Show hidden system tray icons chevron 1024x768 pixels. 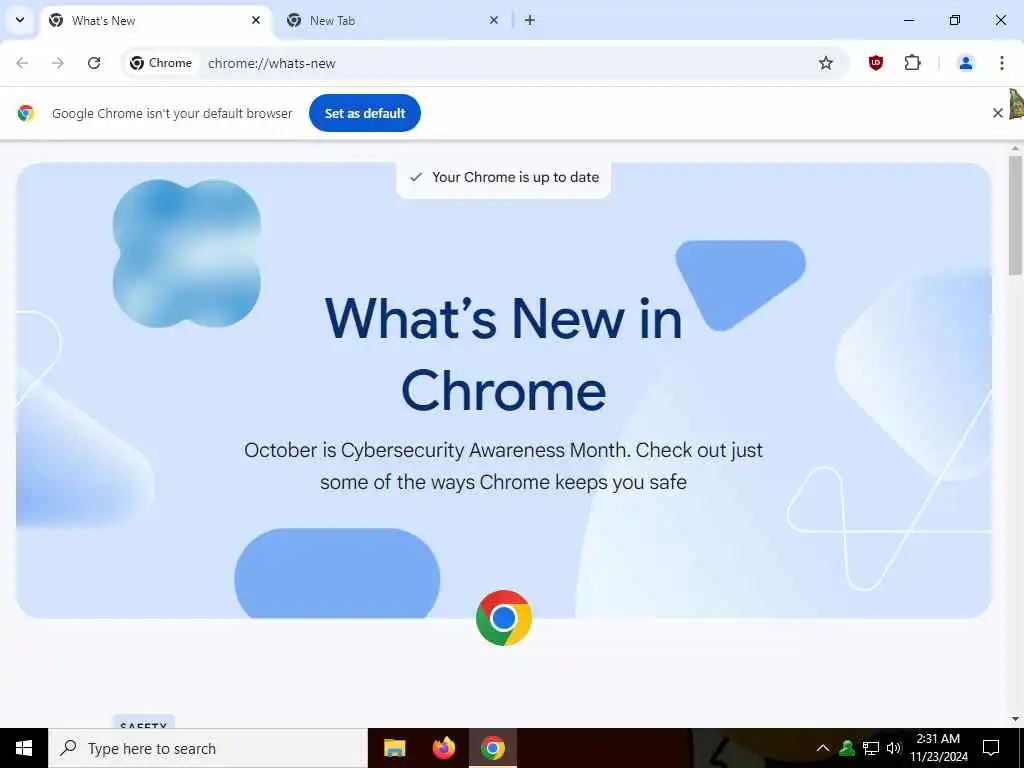(x=823, y=748)
